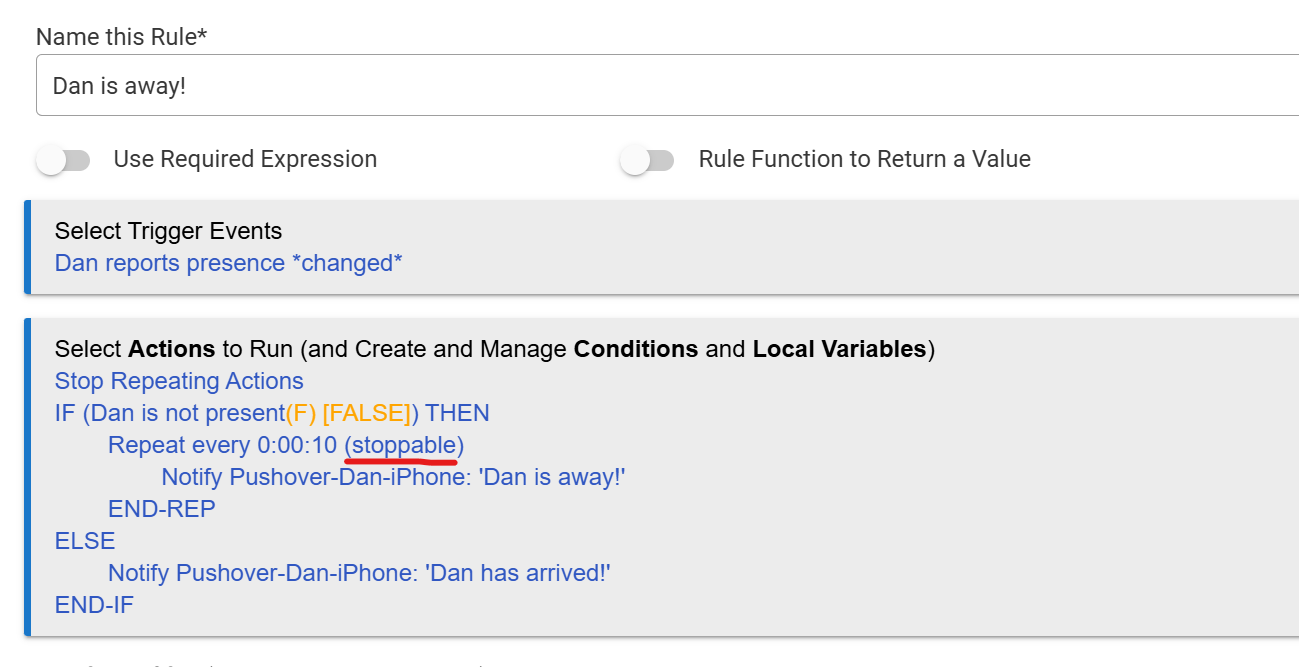
Task: Click the 'IF (Dan is not present' condition text
Action: 170,413
